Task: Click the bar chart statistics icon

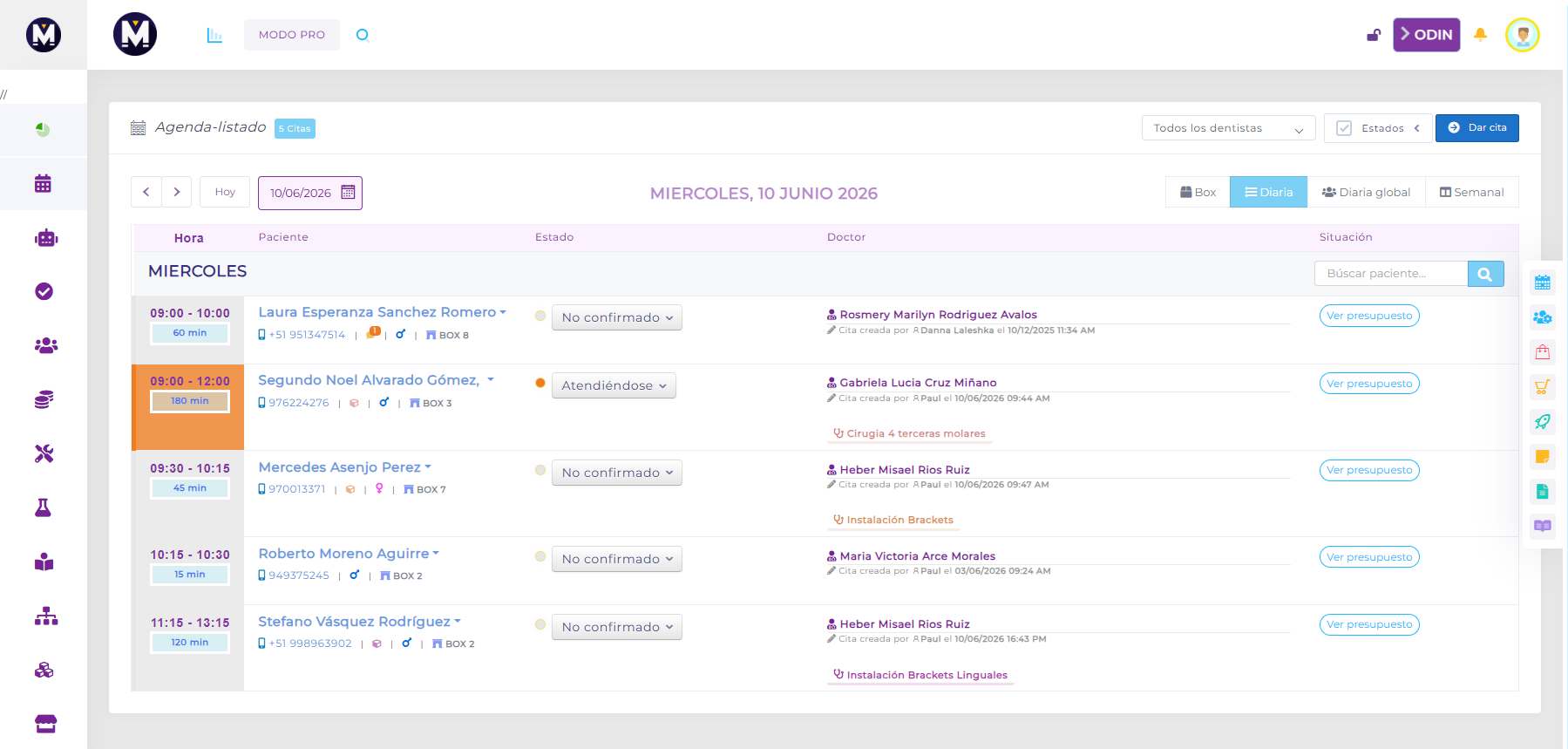Action: 214,35
